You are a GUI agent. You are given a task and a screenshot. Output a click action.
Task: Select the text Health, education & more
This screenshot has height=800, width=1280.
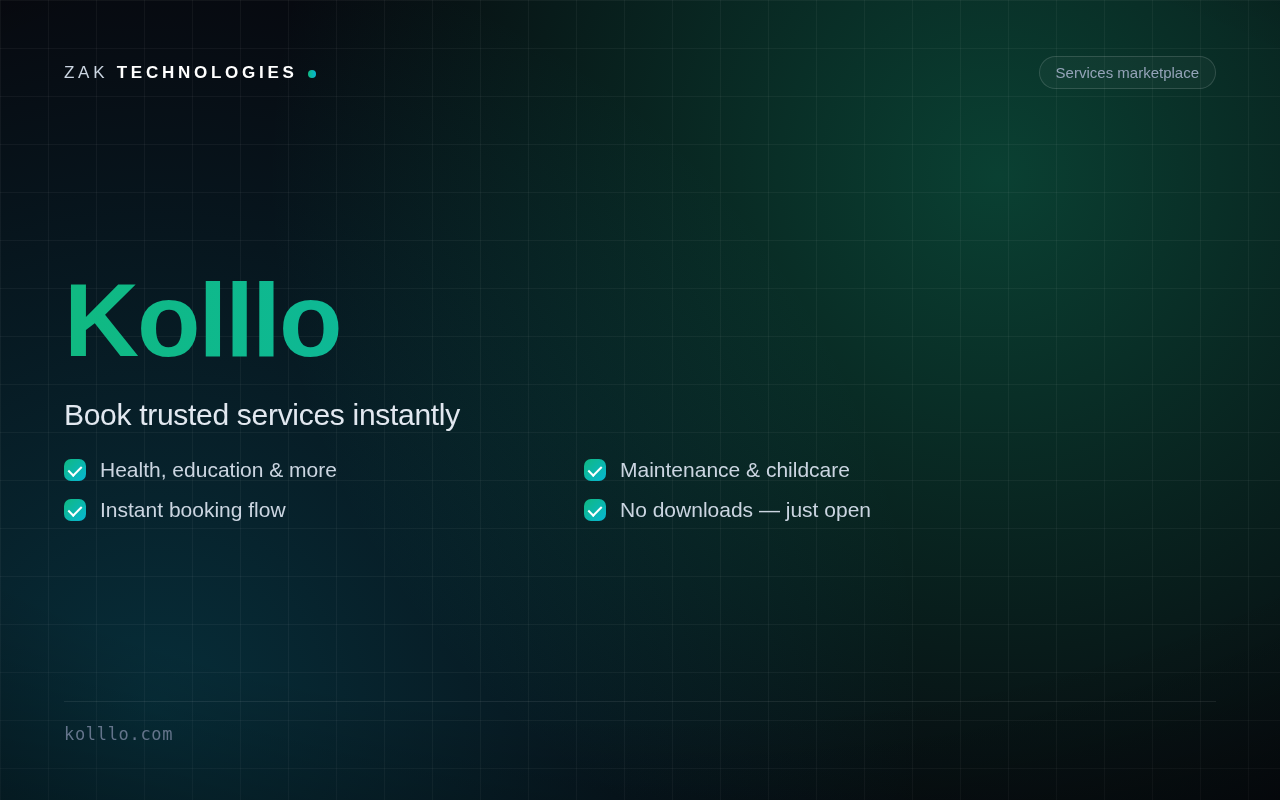[218, 470]
